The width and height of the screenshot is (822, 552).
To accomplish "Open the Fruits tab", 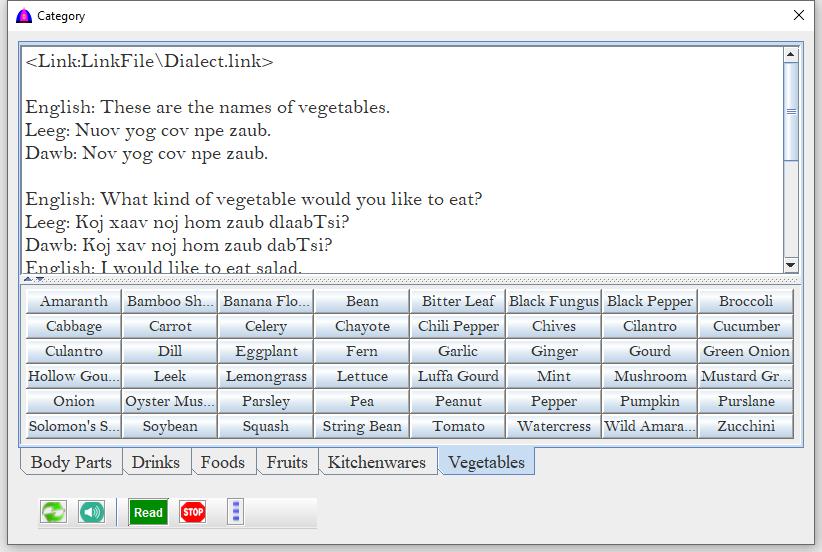I will 287,462.
